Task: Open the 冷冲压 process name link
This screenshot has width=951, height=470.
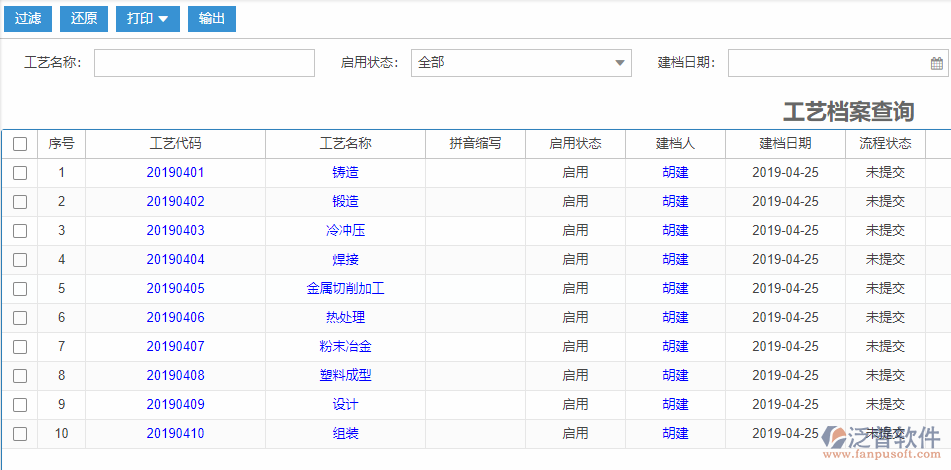Action: point(346,230)
